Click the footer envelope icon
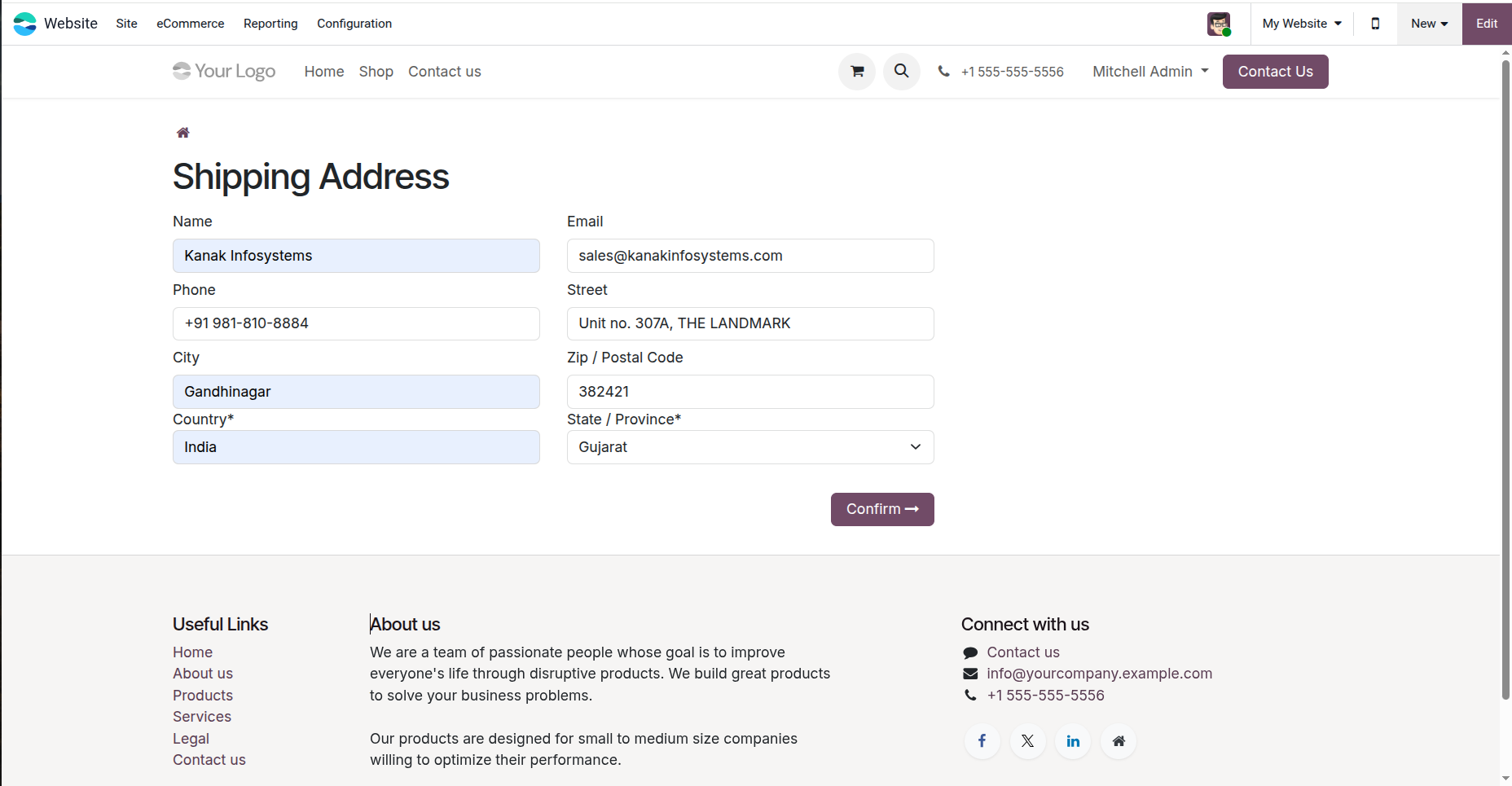Viewport: 1512px width, 786px height. point(970,674)
